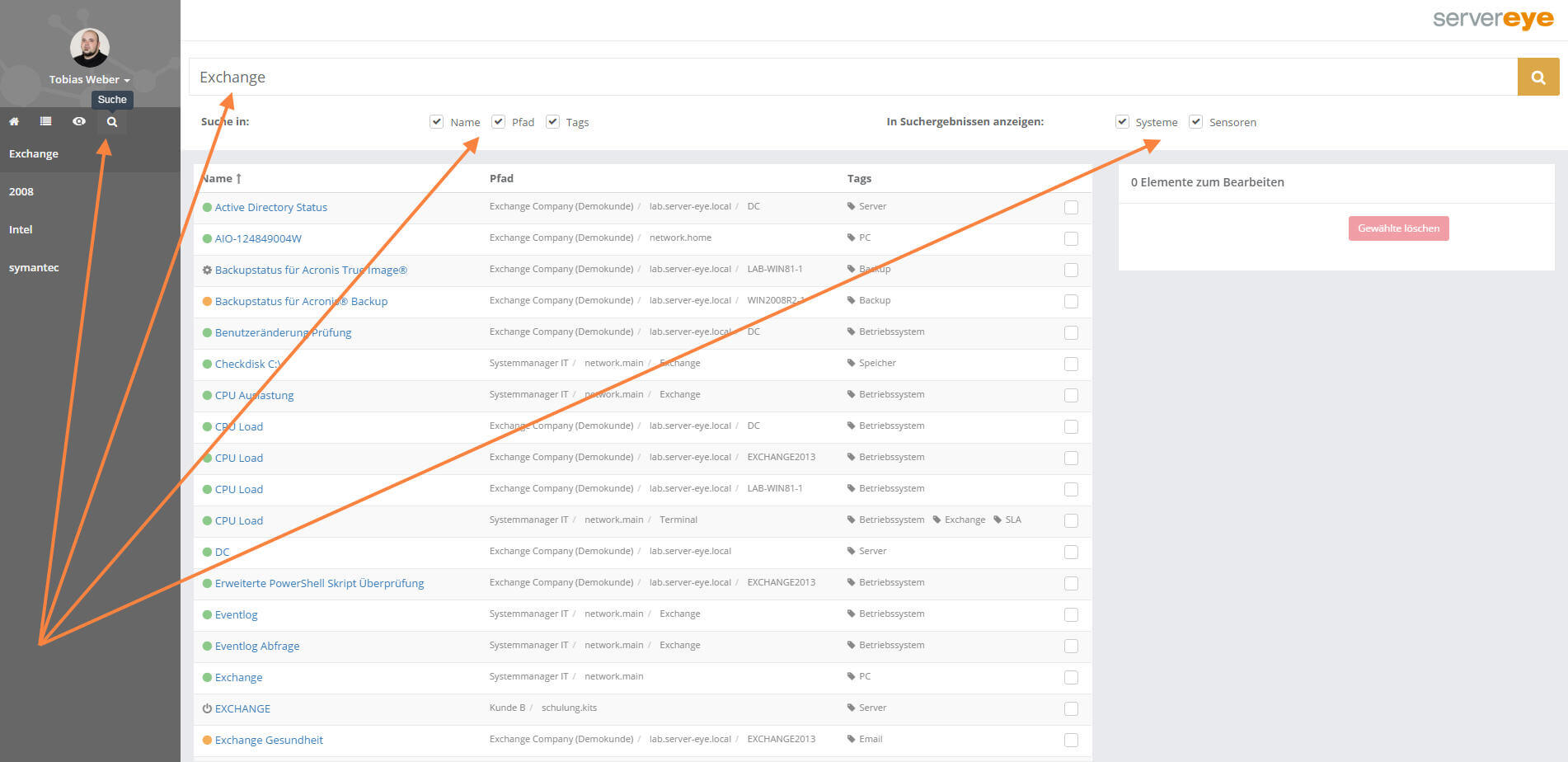Click into the Exchange search field

click(x=849, y=77)
